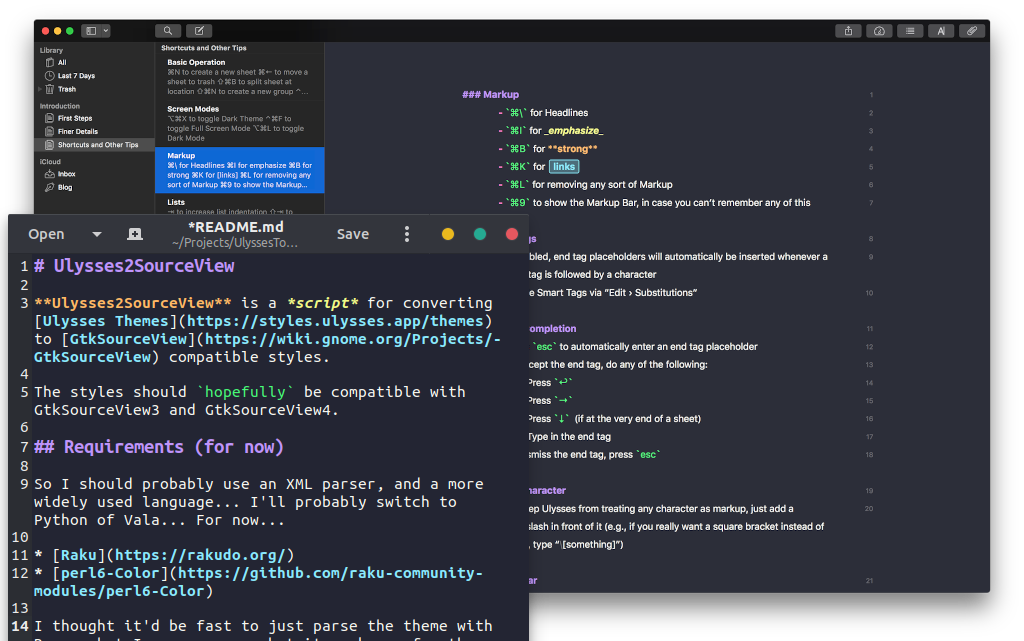Screen dimensions: 1024x641
Task: Open the attachments paperclip icon
Action: pyautogui.click(x=972, y=31)
